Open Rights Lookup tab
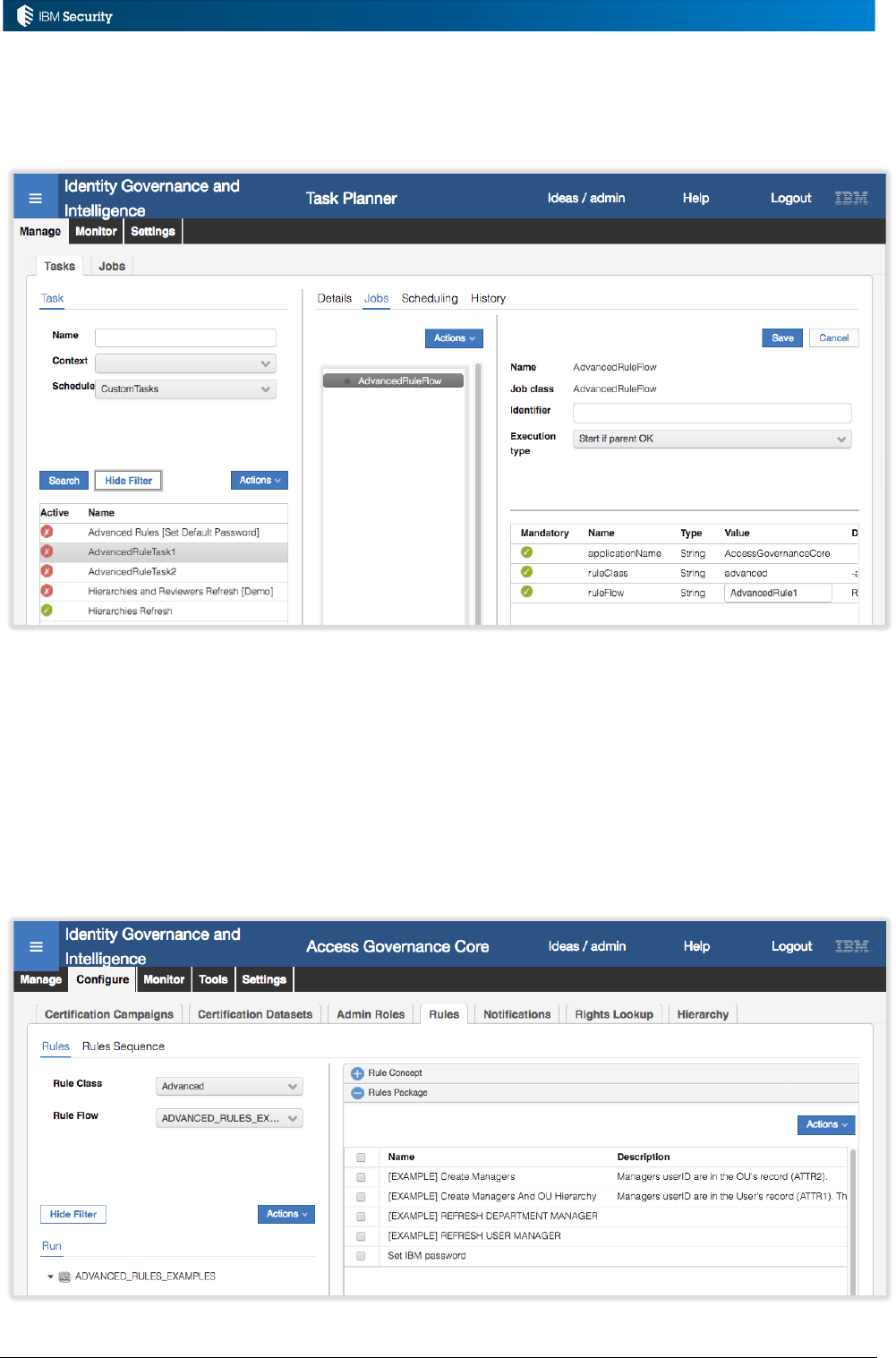 click(x=614, y=1014)
